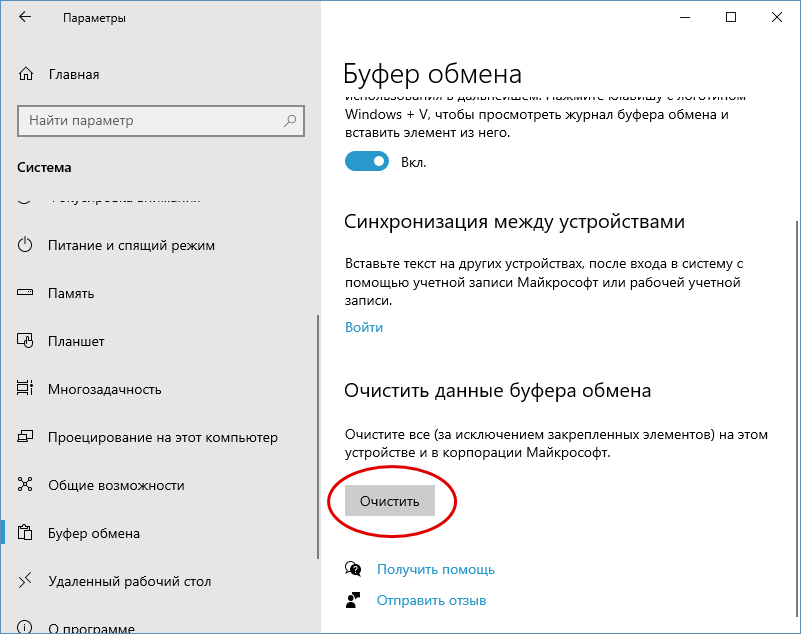The width and height of the screenshot is (801, 634).
Task: Click the sidebar vertical scrollbar
Action: click(318, 437)
